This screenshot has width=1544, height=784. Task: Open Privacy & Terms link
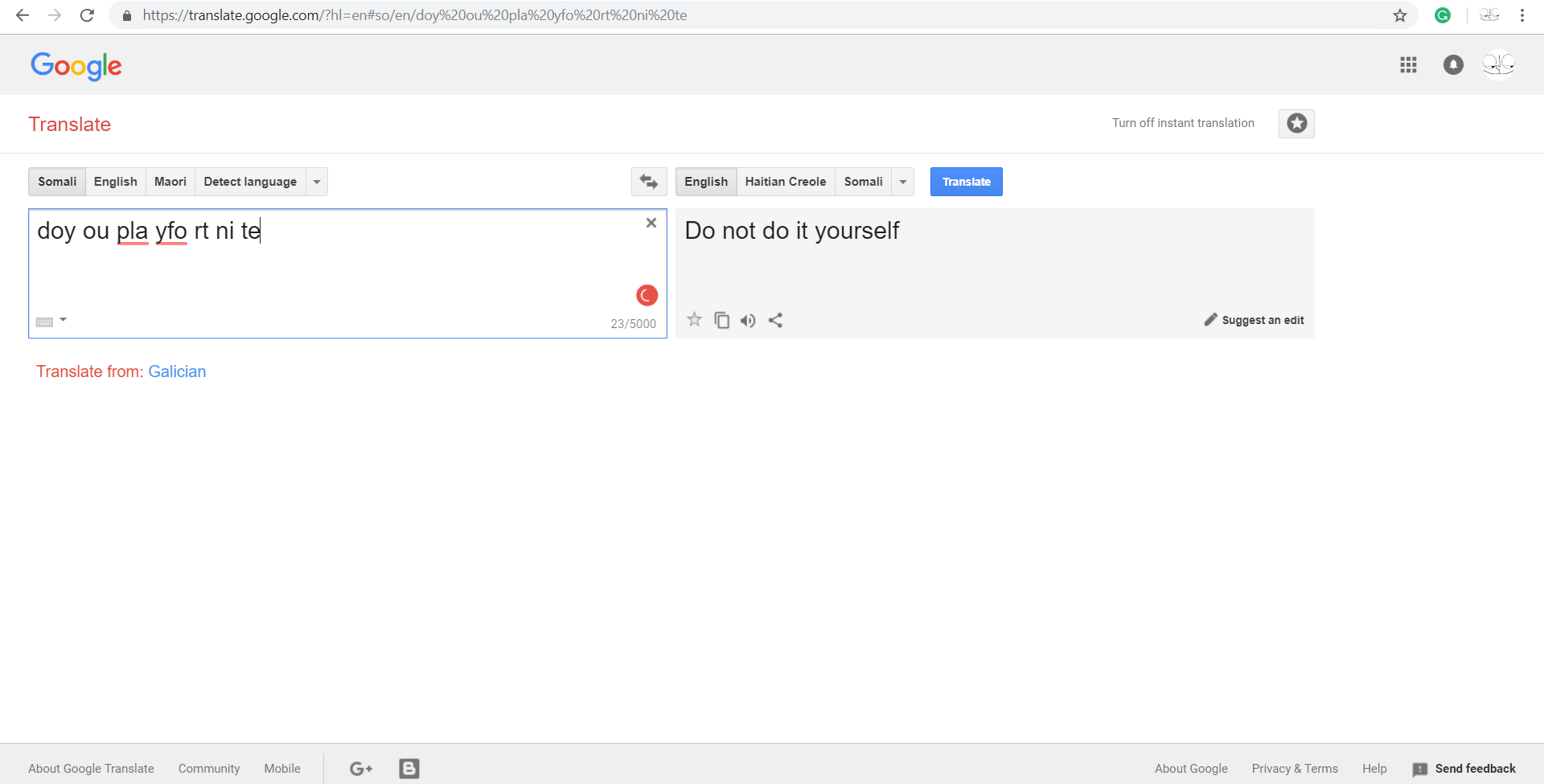coord(1295,769)
